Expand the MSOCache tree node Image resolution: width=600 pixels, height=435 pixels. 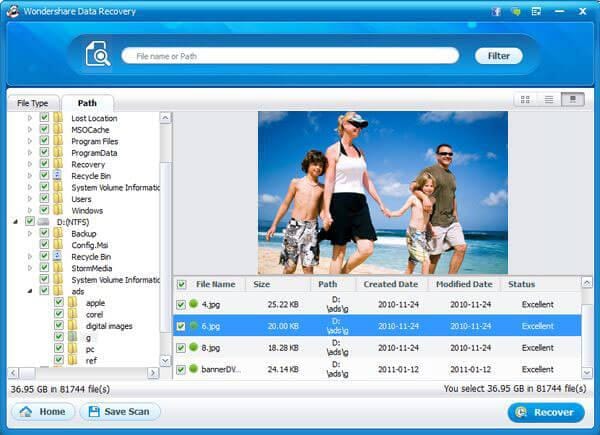coord(30,129)
